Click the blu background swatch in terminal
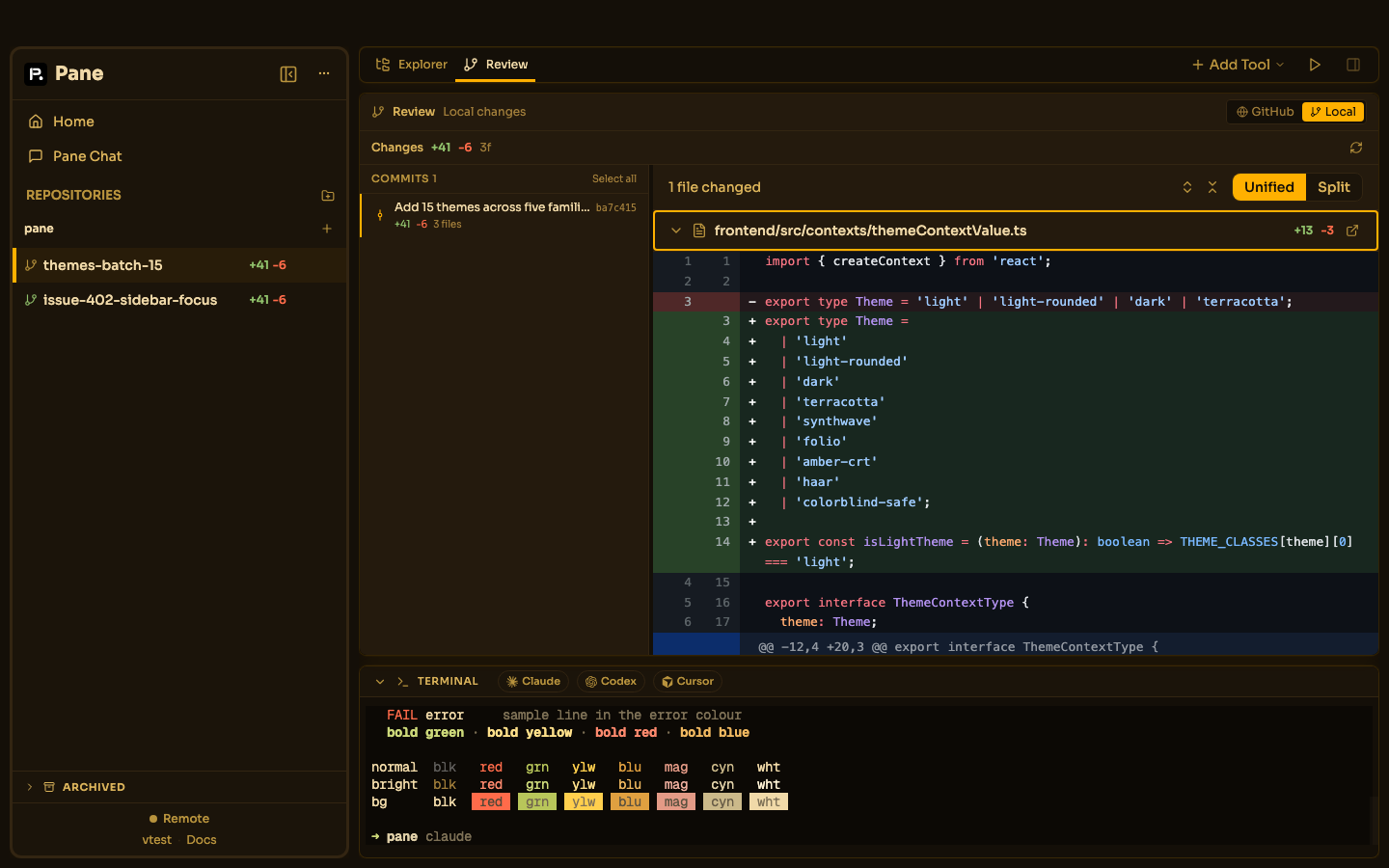This screenshot has height=868, width=1389. point(630,802)
